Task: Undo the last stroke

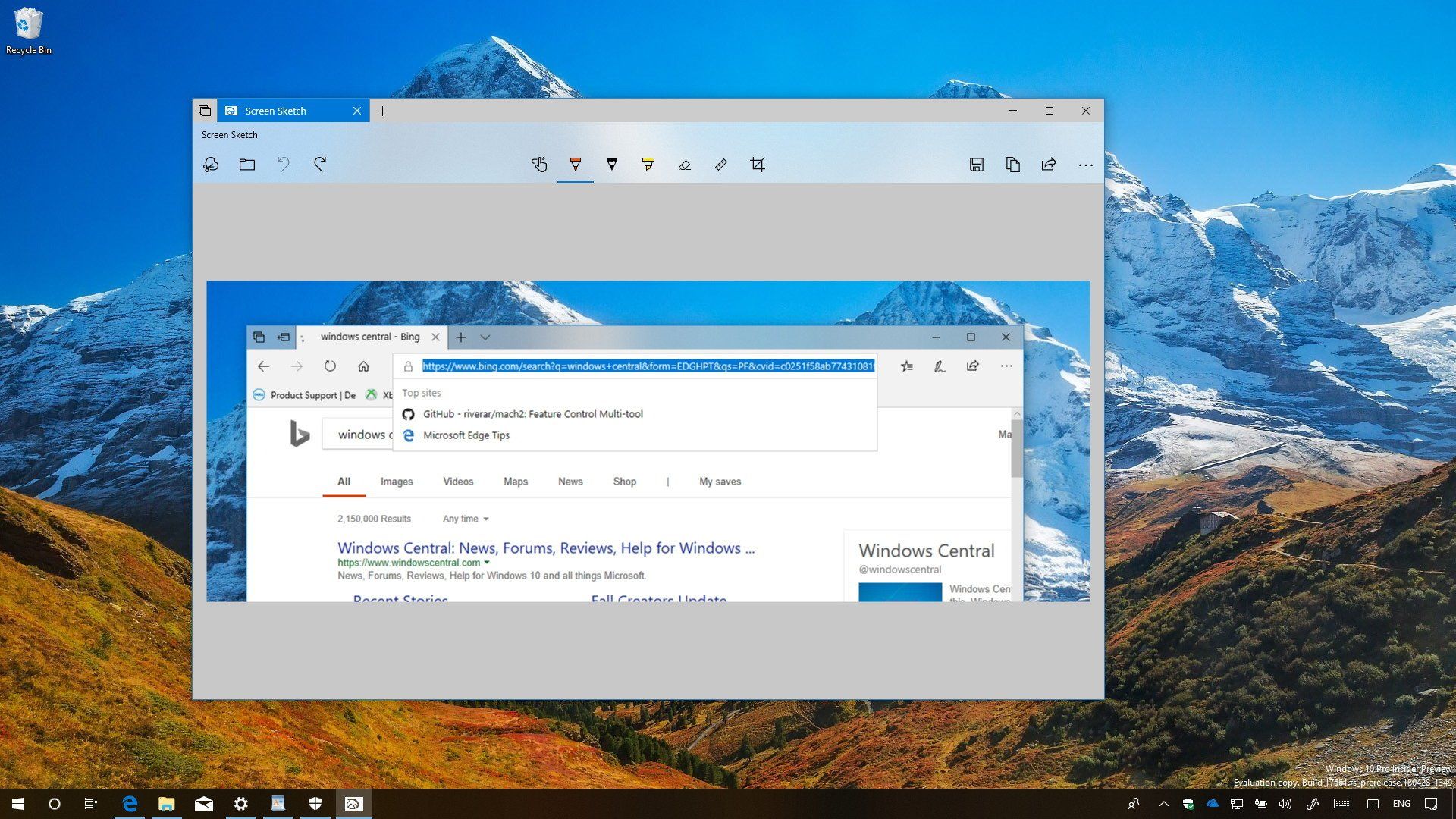Action: coord(284,165)
